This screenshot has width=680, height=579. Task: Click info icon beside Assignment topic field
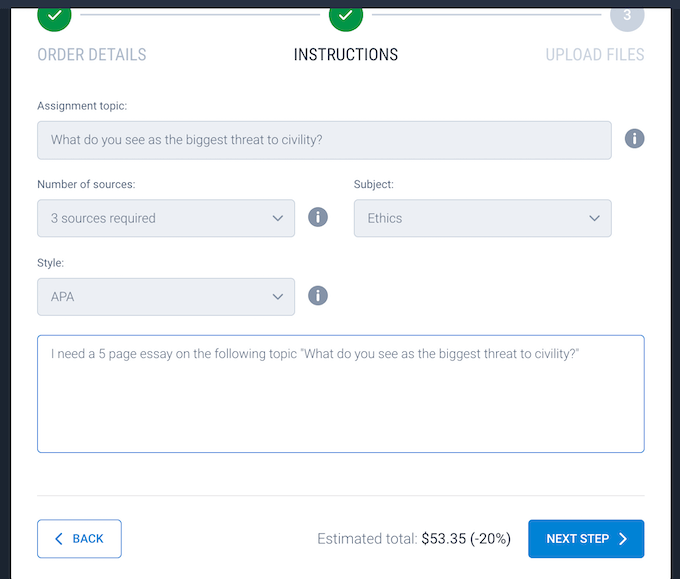(x=634, y=139)
